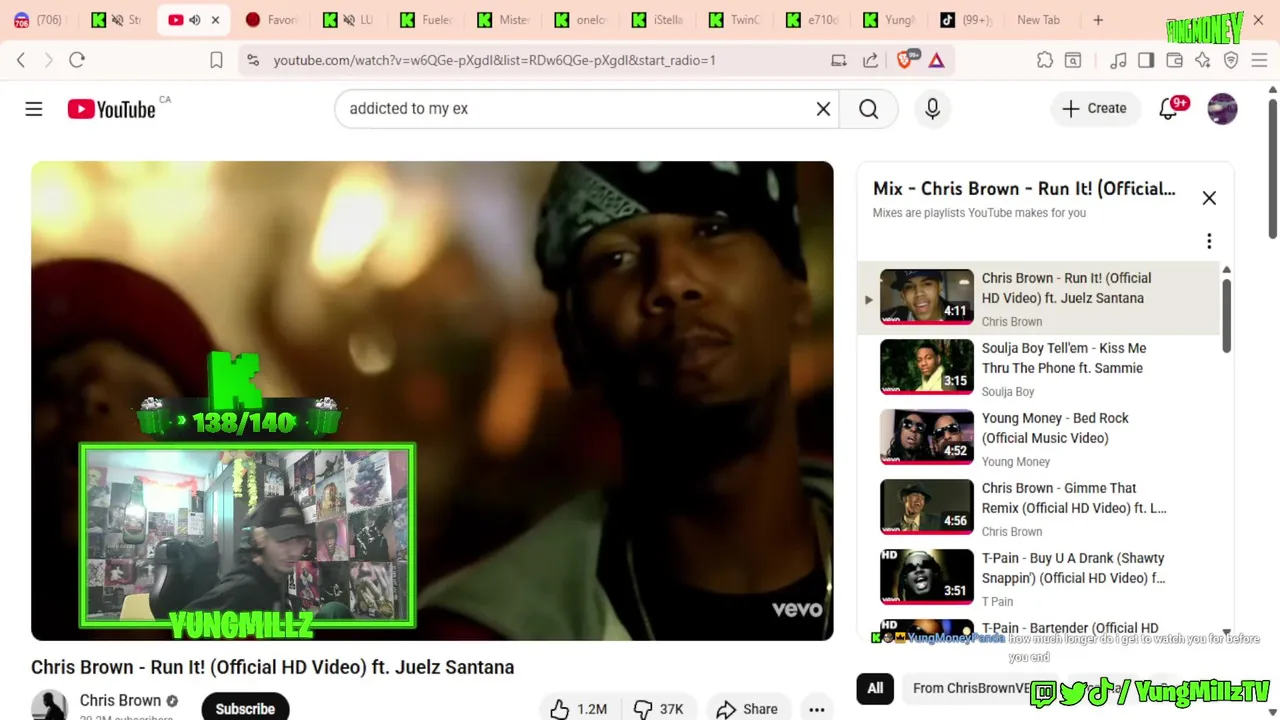Switch to the New Tab tab
Viewport: 1280px width, 720px height.
pos(1038,20)
